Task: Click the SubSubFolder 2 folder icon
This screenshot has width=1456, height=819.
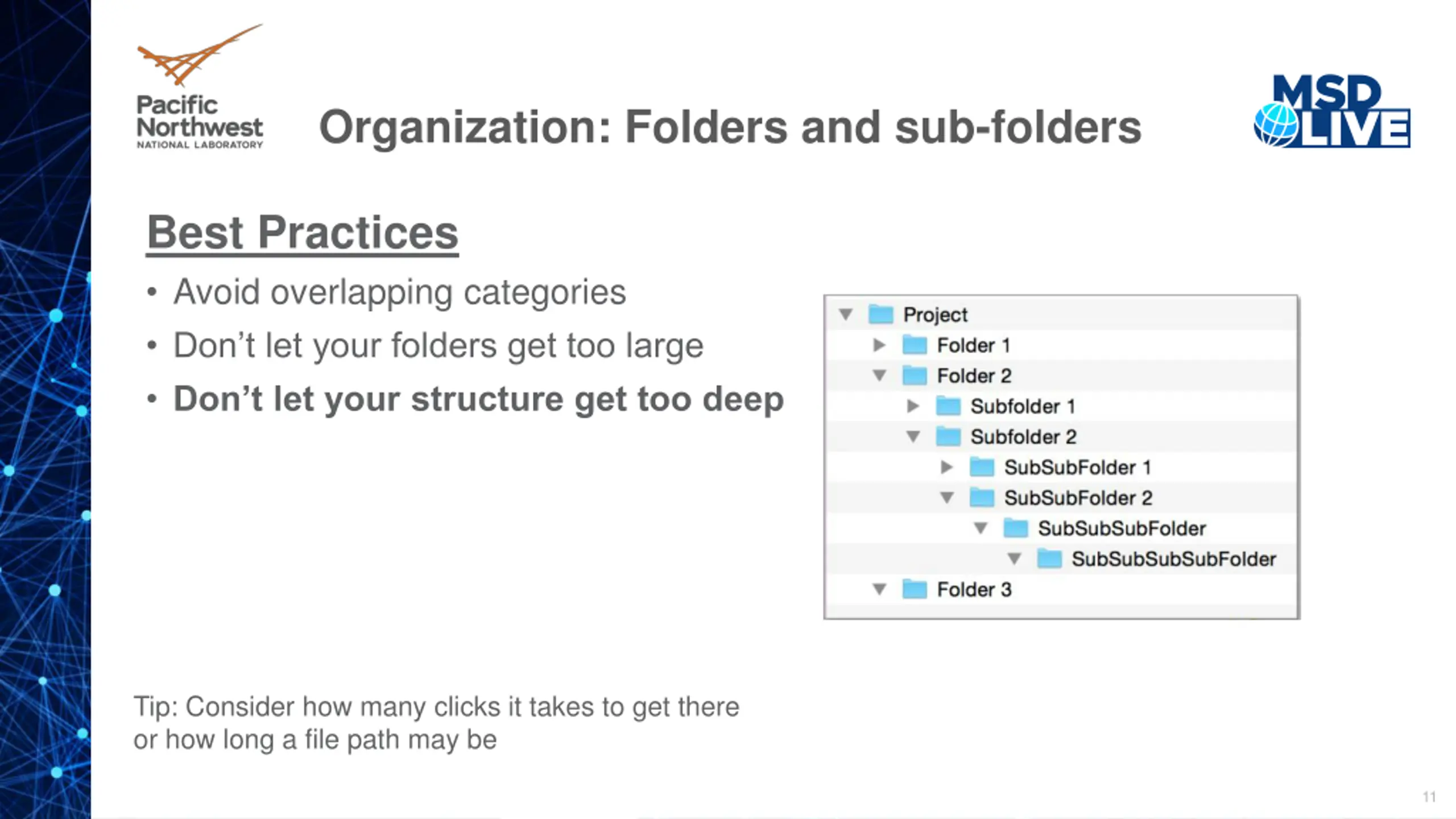Action: click(982, 498)
